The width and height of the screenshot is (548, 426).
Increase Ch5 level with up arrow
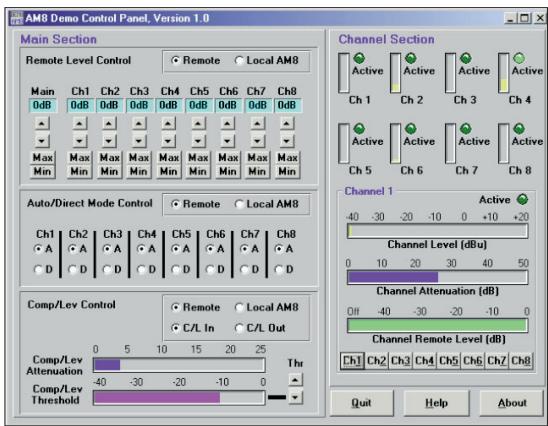pos(198,123)
